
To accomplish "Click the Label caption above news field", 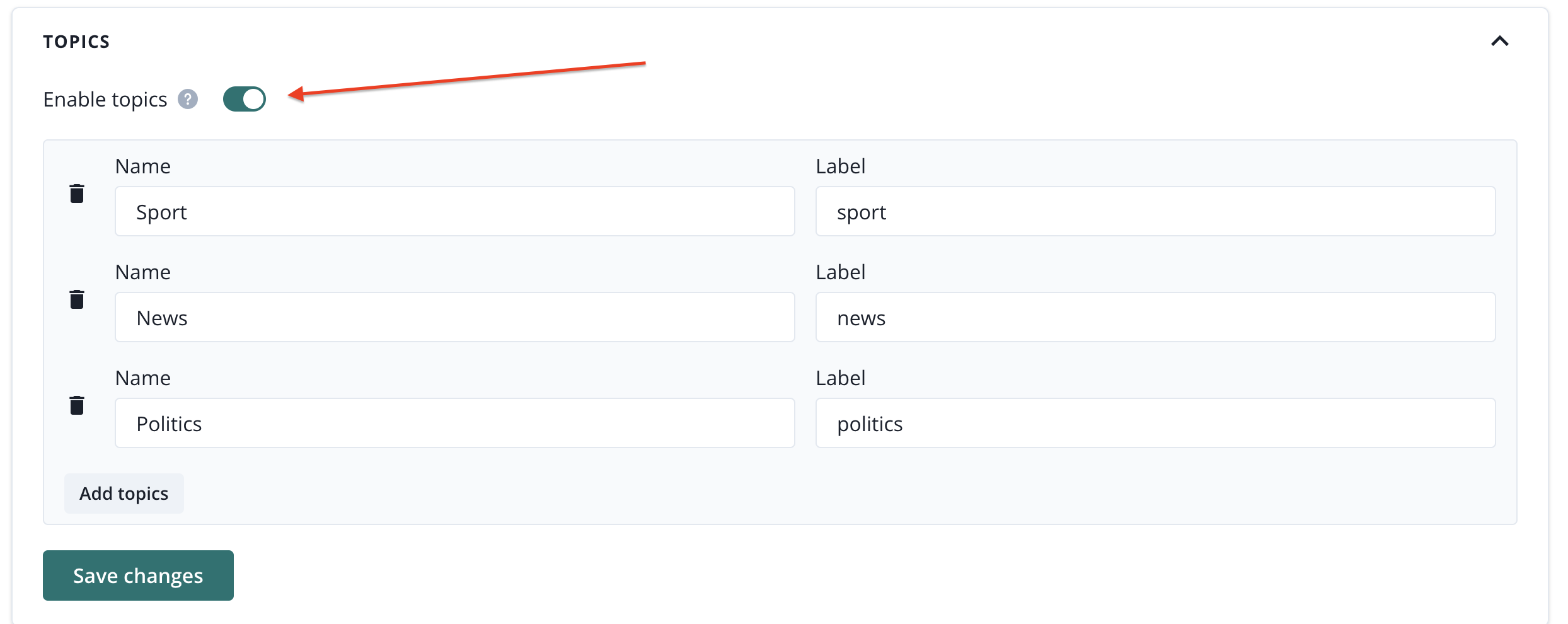I will point(840,272).
